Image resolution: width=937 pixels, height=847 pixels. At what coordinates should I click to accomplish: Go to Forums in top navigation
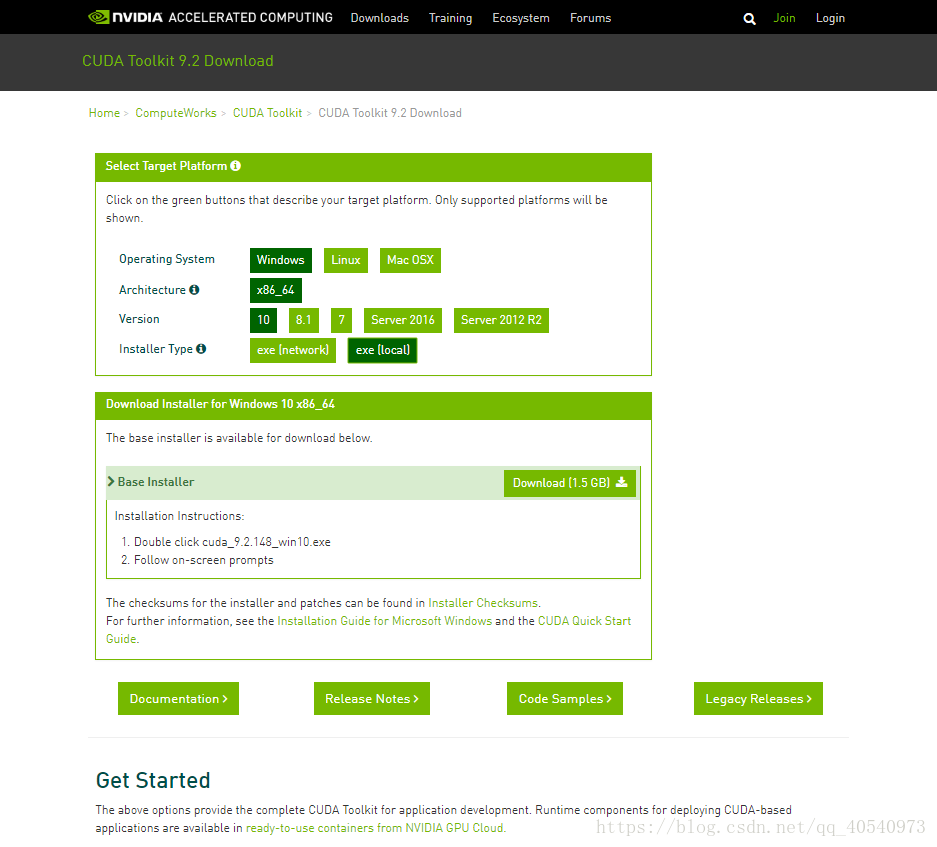tap(590, 18)
